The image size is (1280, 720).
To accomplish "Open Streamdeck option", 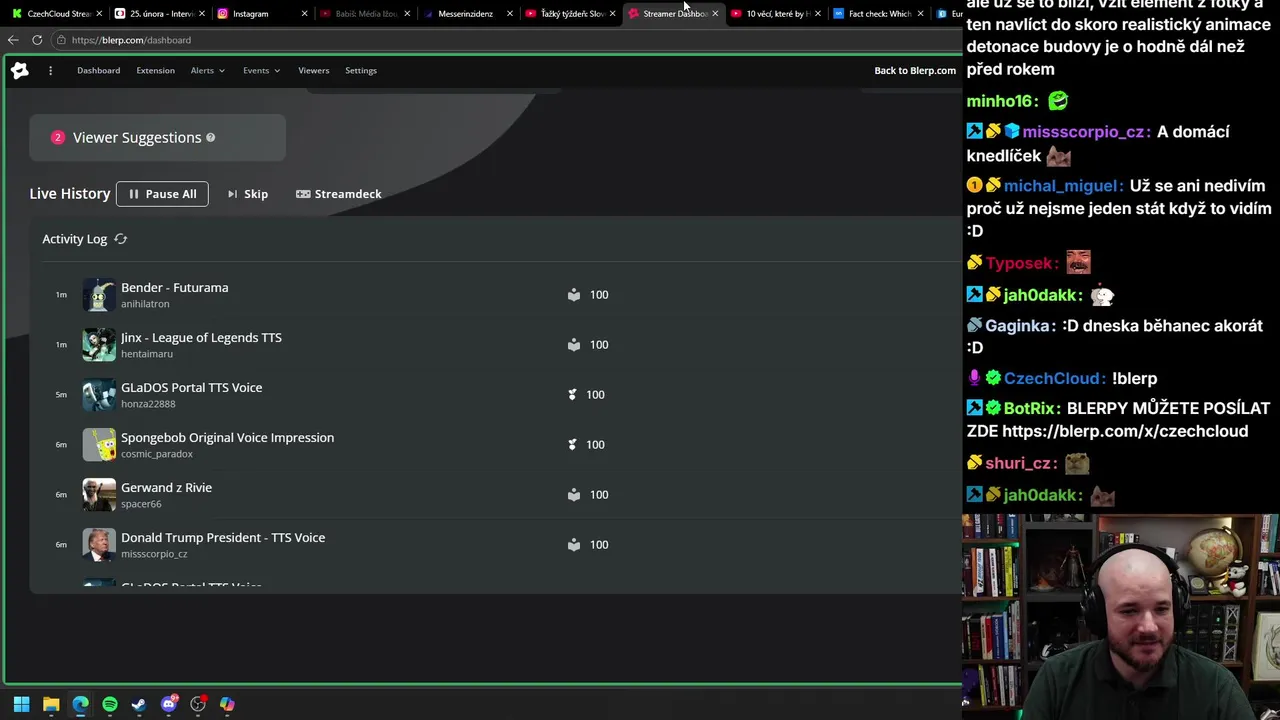I will [x=339, y=194].
